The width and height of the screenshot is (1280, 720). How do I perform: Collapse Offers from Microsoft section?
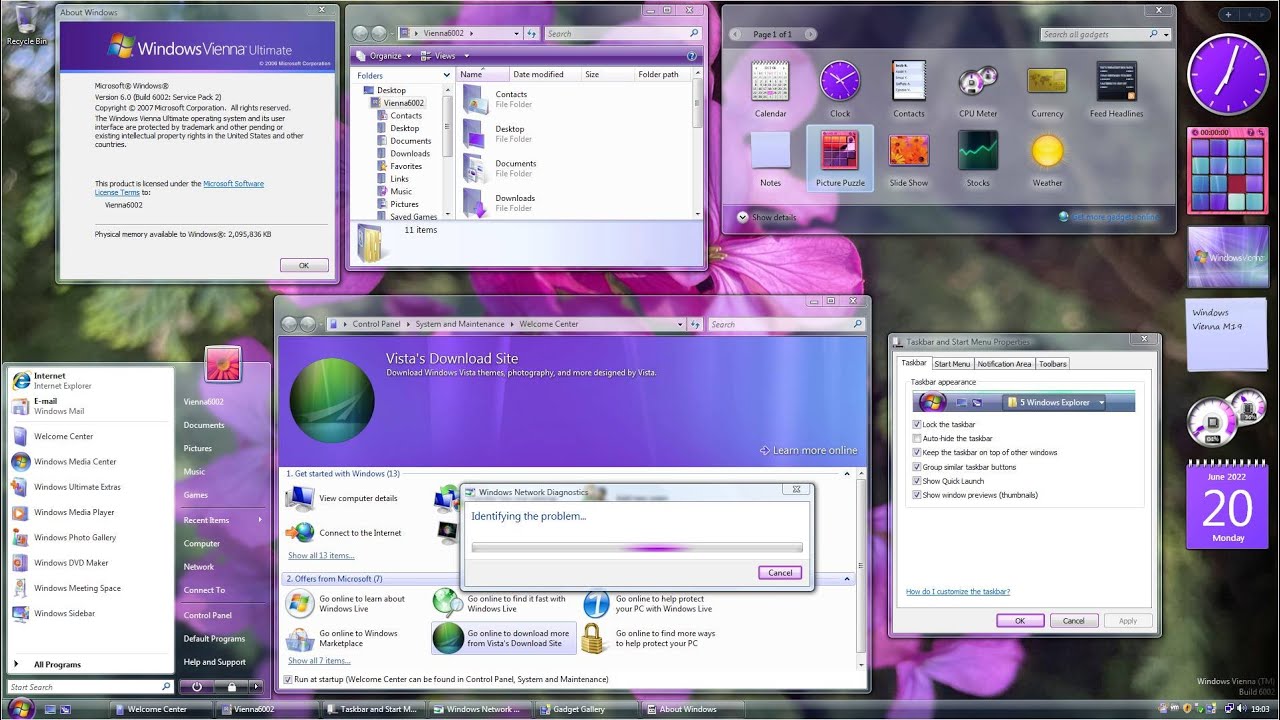coord(847,579)
